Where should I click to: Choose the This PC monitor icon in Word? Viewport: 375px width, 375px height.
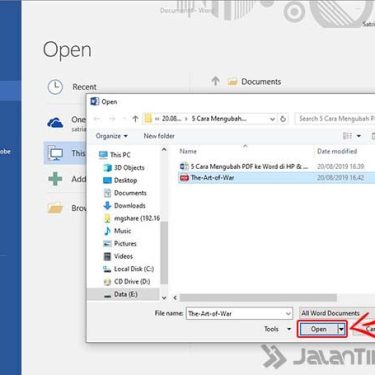pyautogui.click(x=55, y=154)
